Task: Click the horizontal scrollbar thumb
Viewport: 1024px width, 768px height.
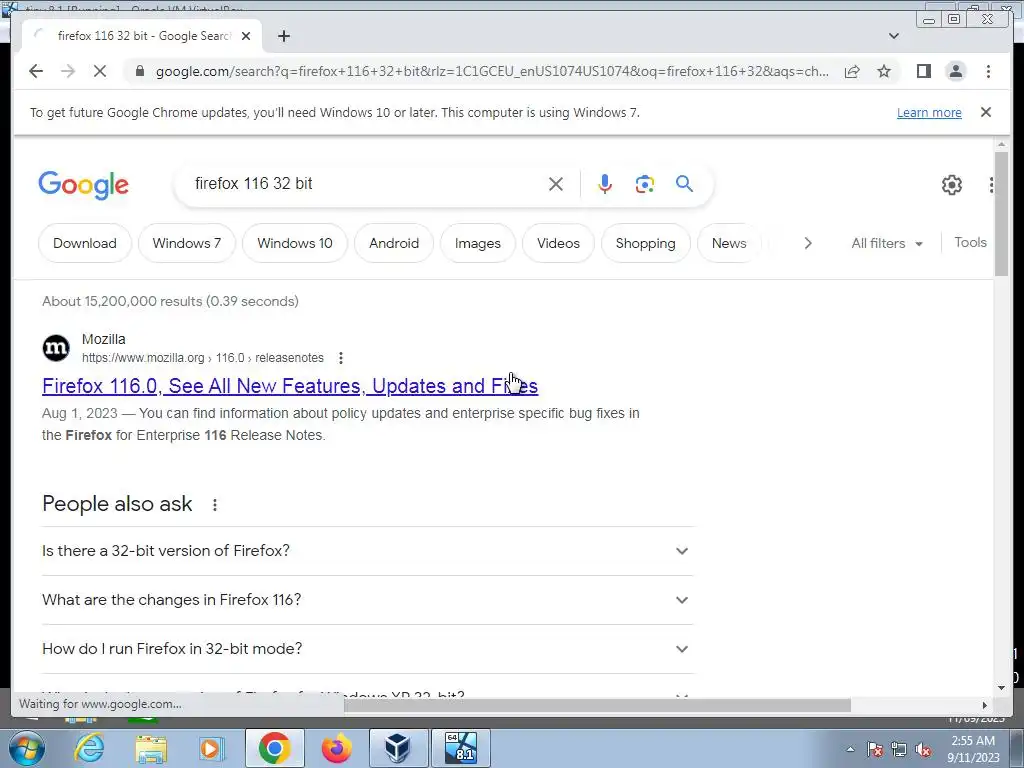Action: [x=598, y=705]
